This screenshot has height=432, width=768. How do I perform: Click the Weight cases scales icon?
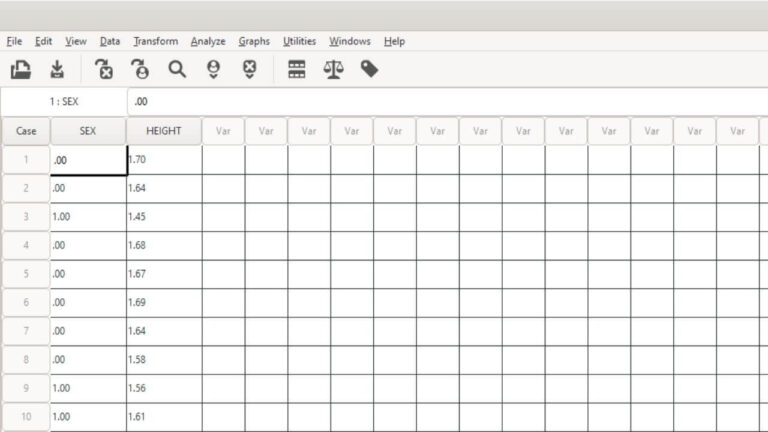(x=333, y=70)
